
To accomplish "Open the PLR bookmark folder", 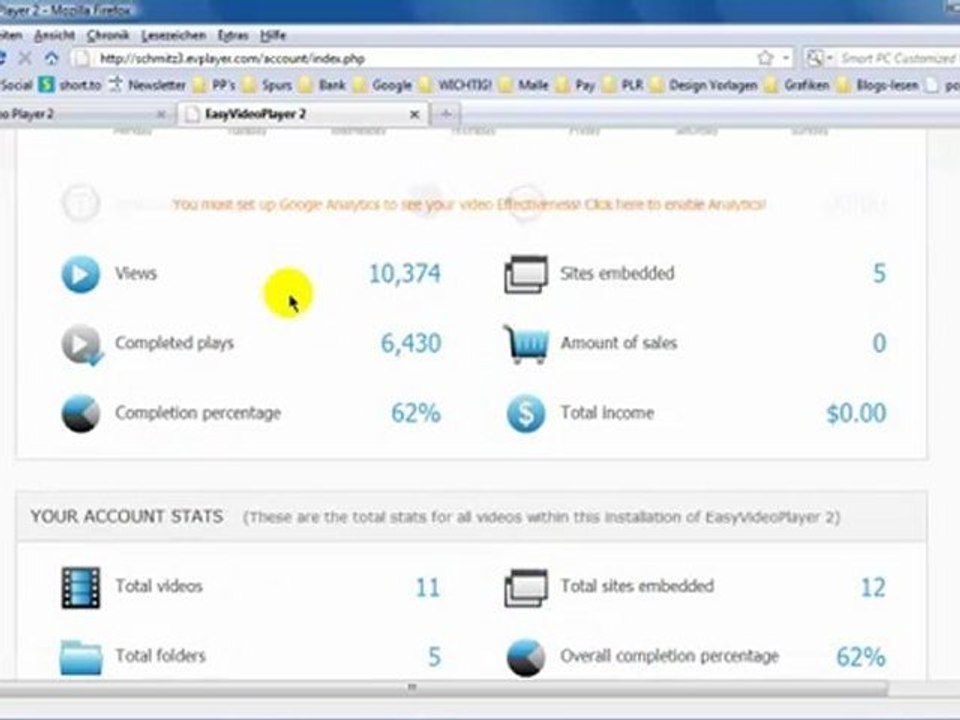I will pos(623,84).
